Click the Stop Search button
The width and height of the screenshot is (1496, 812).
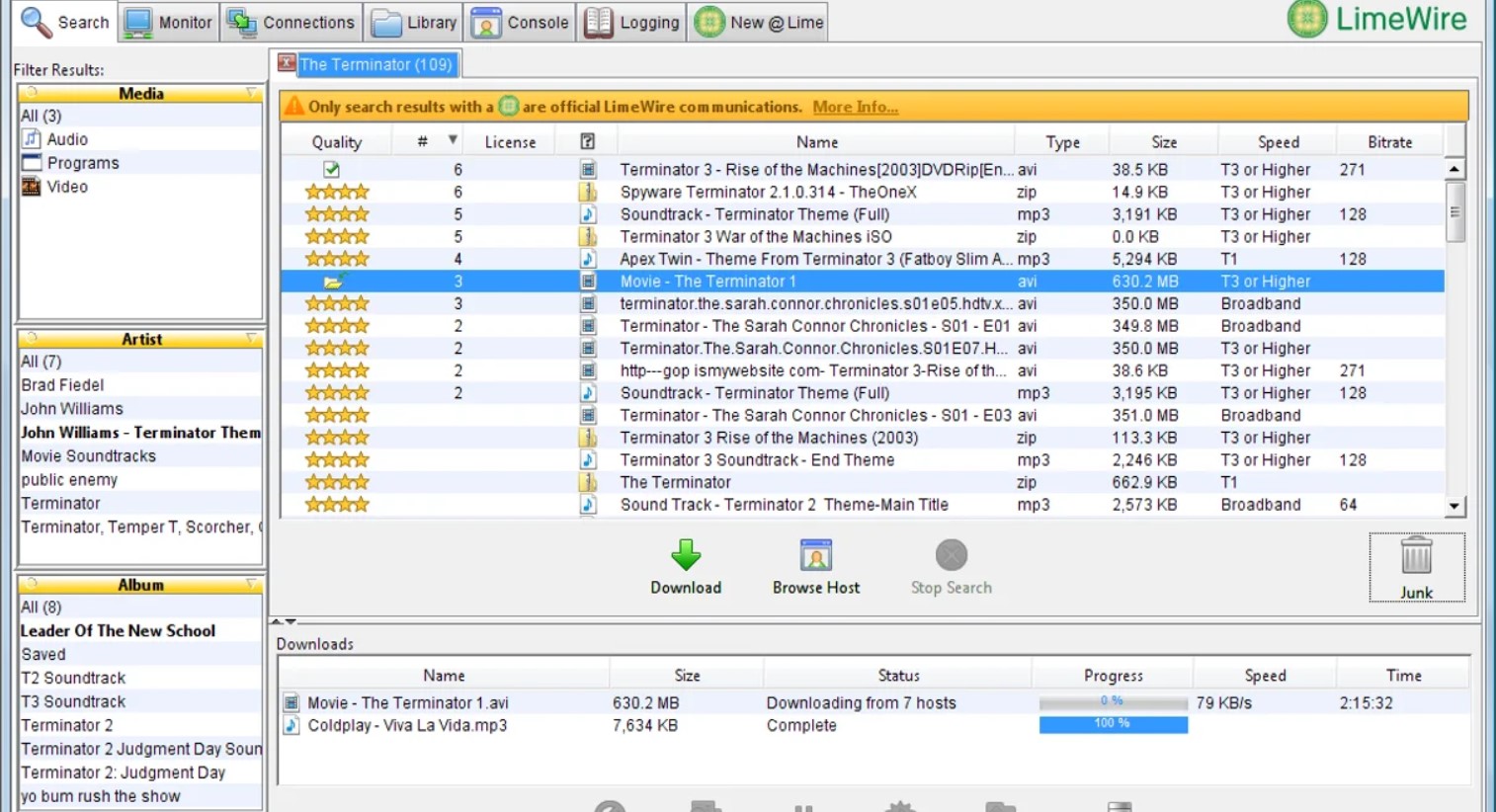(x=951, y=567)
